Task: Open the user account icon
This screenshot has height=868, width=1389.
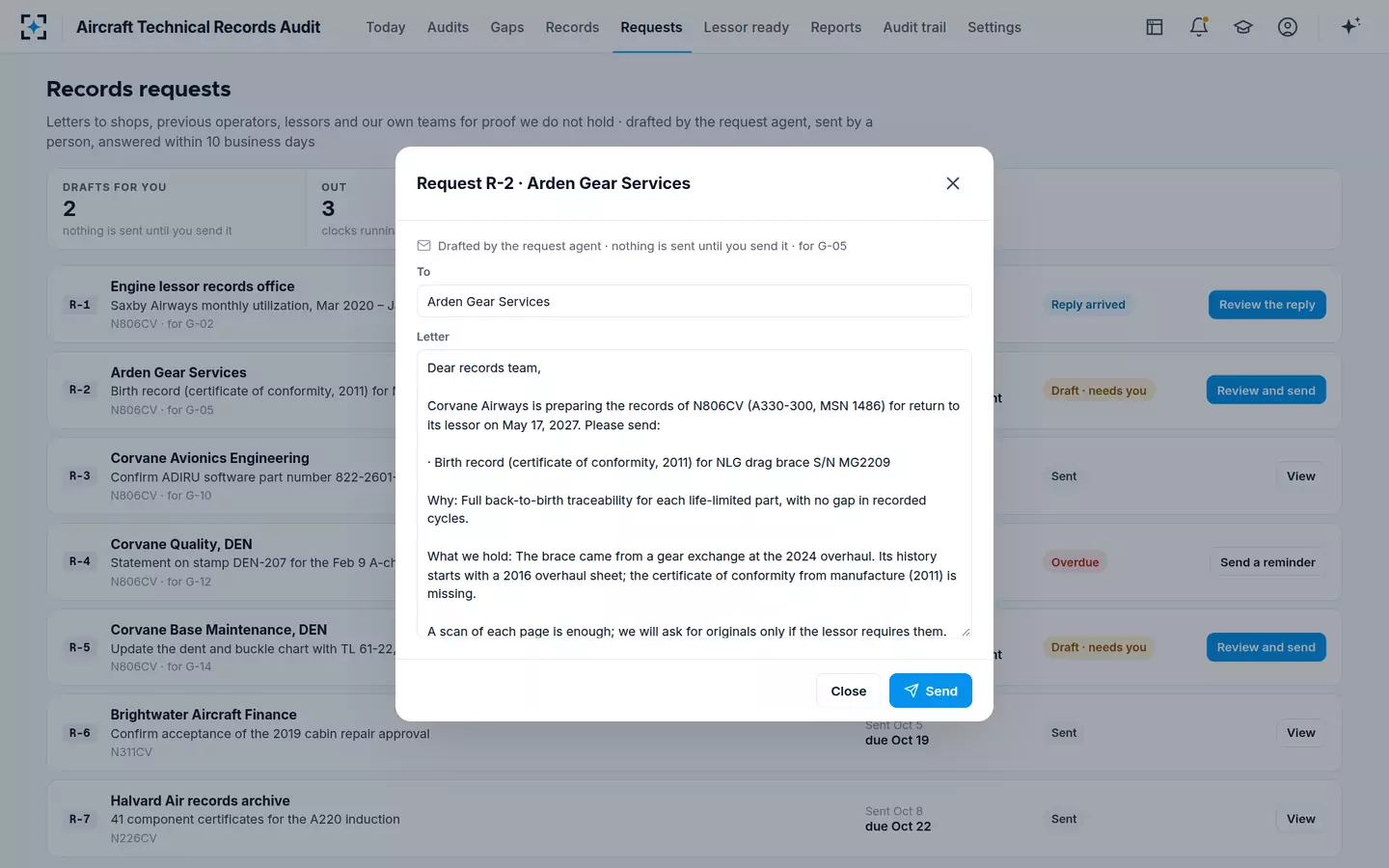Action: [1288, 27]
